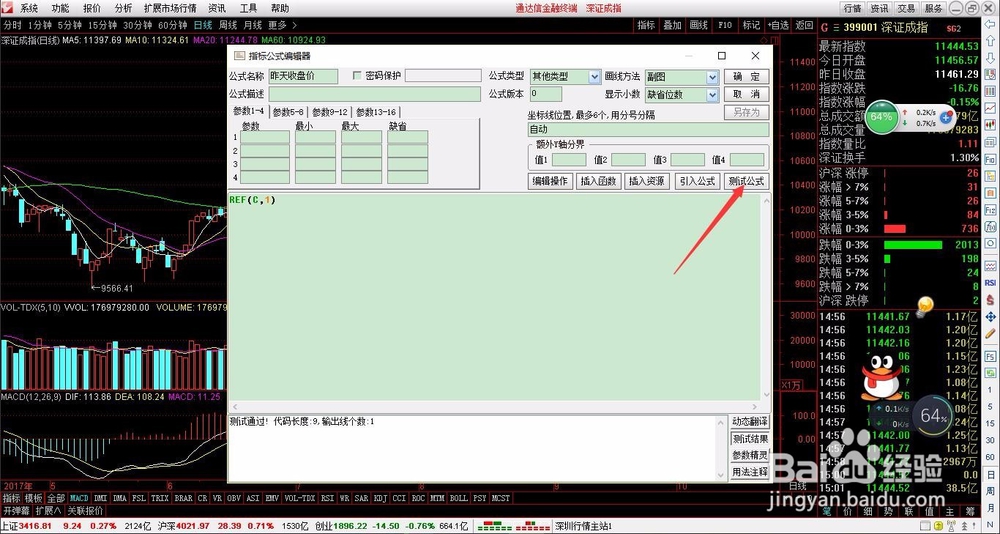Click the dollar sign icon in sidebar
Image resolution: width=1000 pixels, height=534 pixels.
[x=990, y=300]
